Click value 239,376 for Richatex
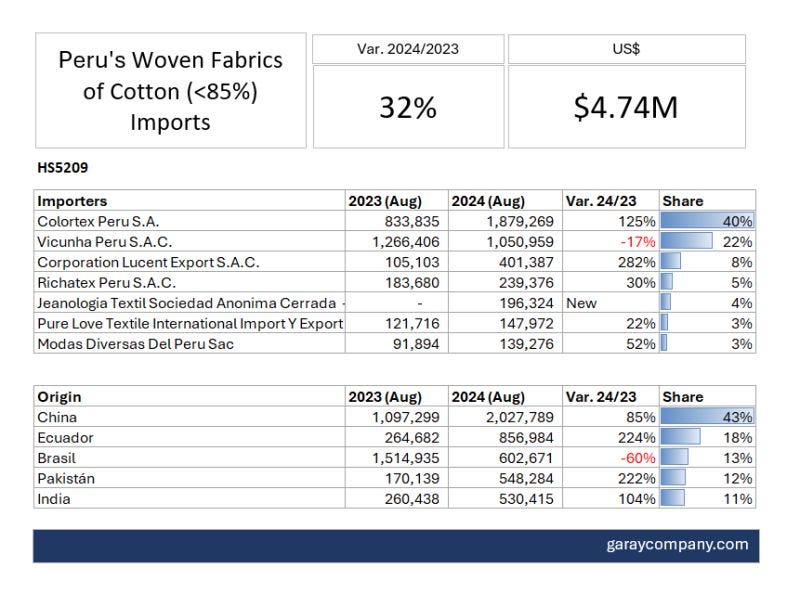800x593 pixels. [x=526, y=283]
